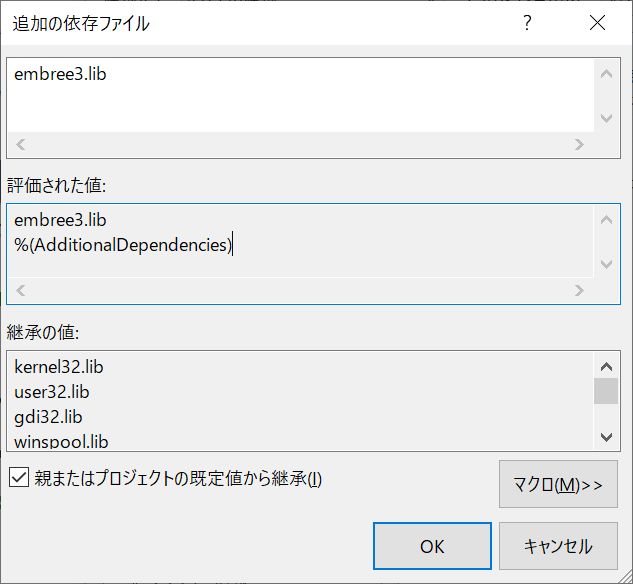Click down arrow of top edit box scrollbar

[606, 118]
